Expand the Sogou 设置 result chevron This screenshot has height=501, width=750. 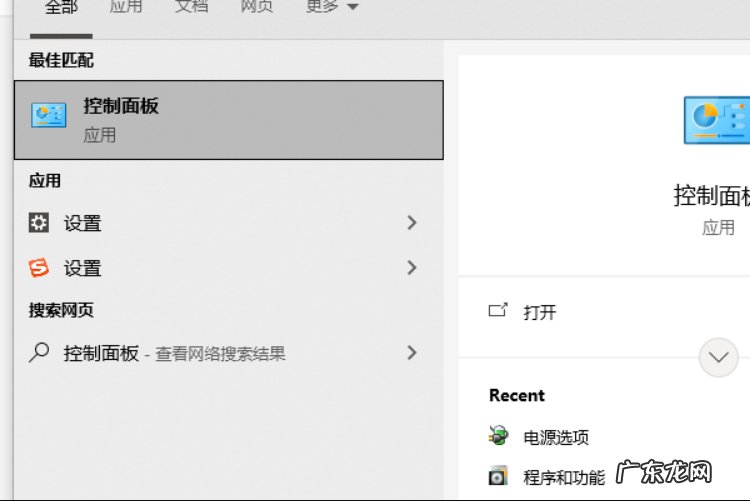click(x=412, y=267)
